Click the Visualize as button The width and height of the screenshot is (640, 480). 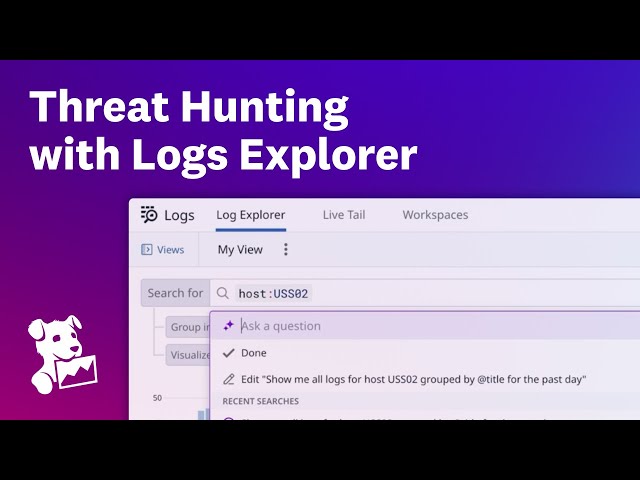[x=188, y=355]
